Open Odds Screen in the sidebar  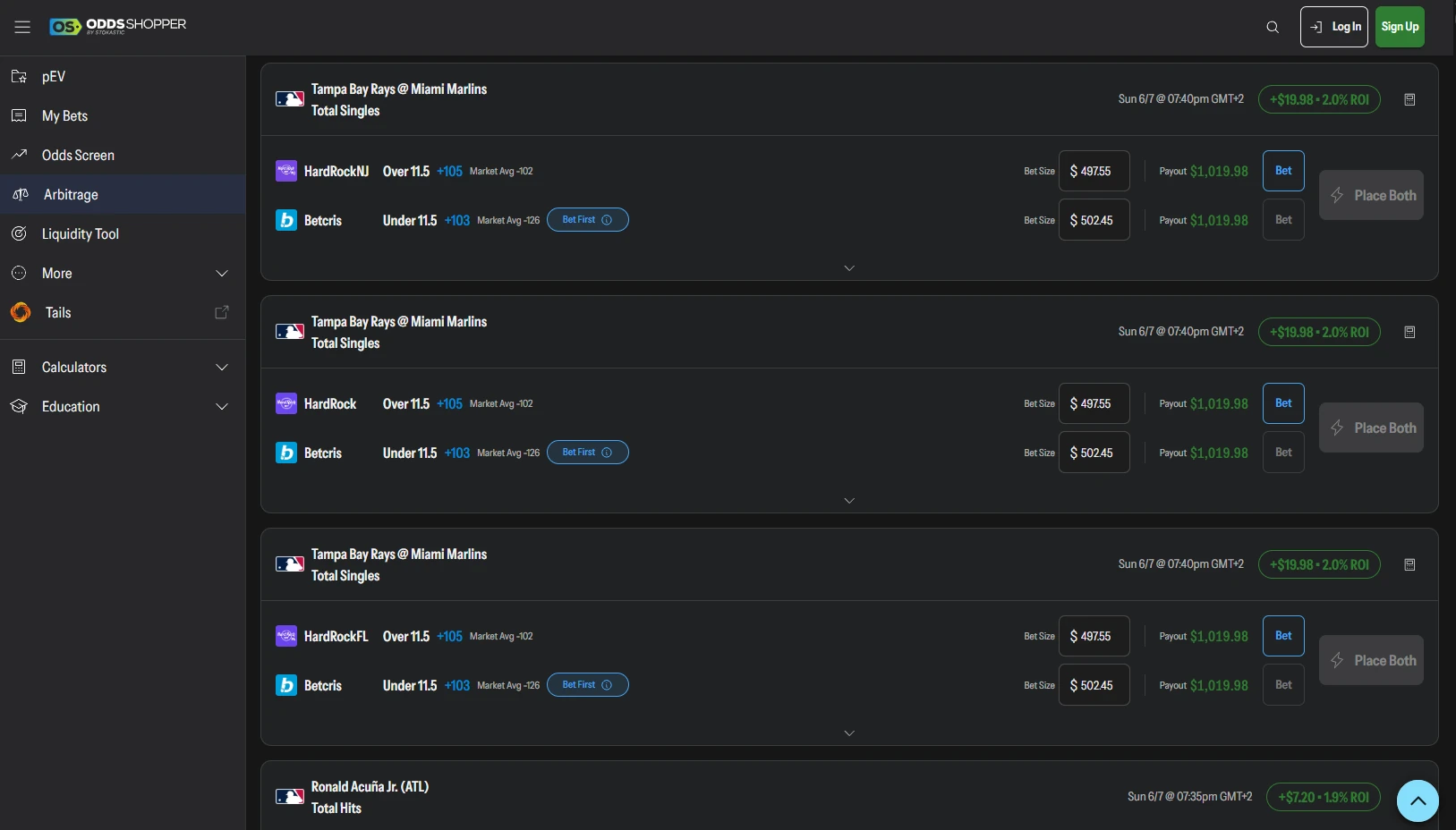click(123, 155)
